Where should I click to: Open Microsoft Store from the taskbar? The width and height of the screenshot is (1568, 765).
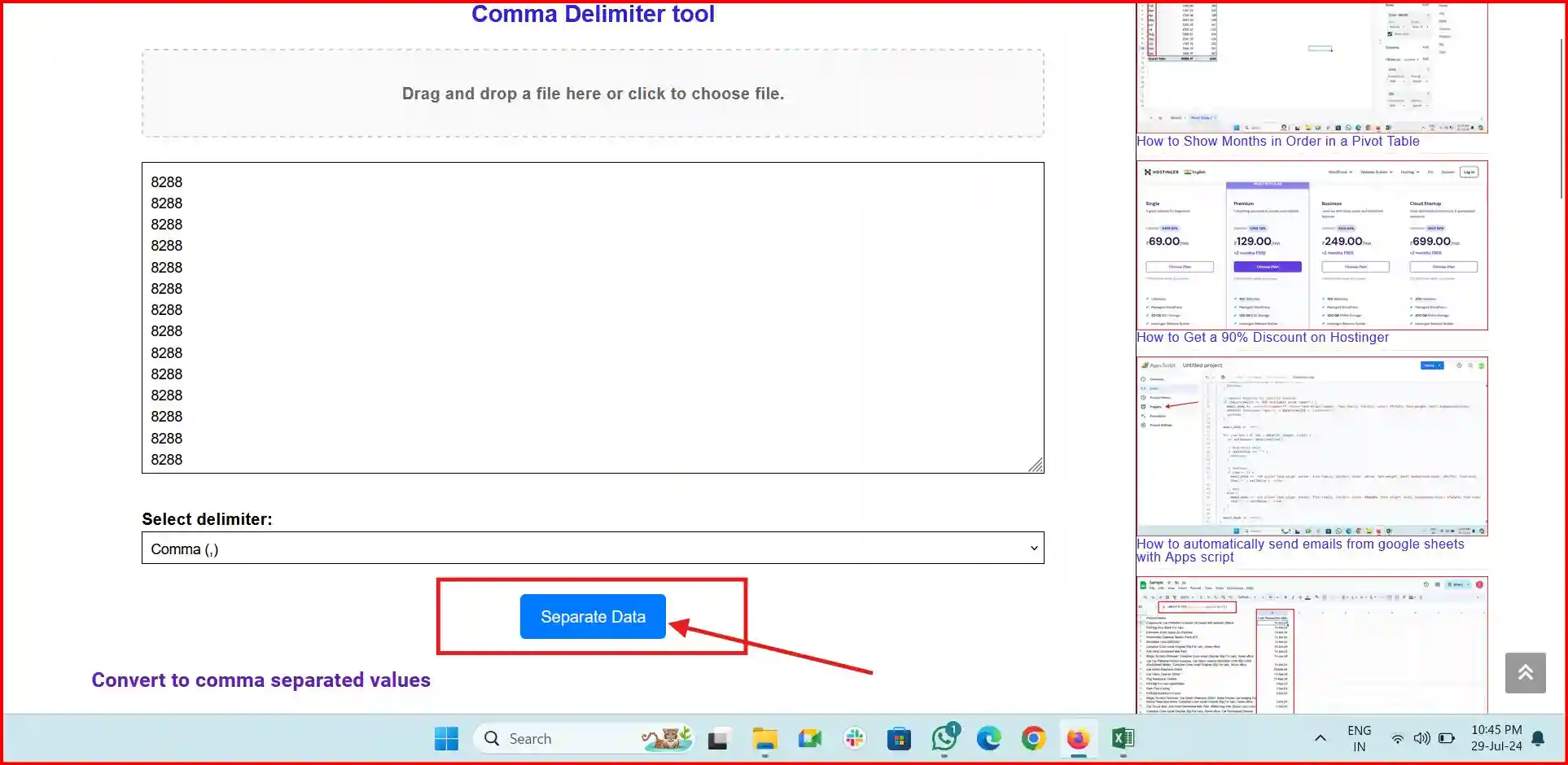899,739
